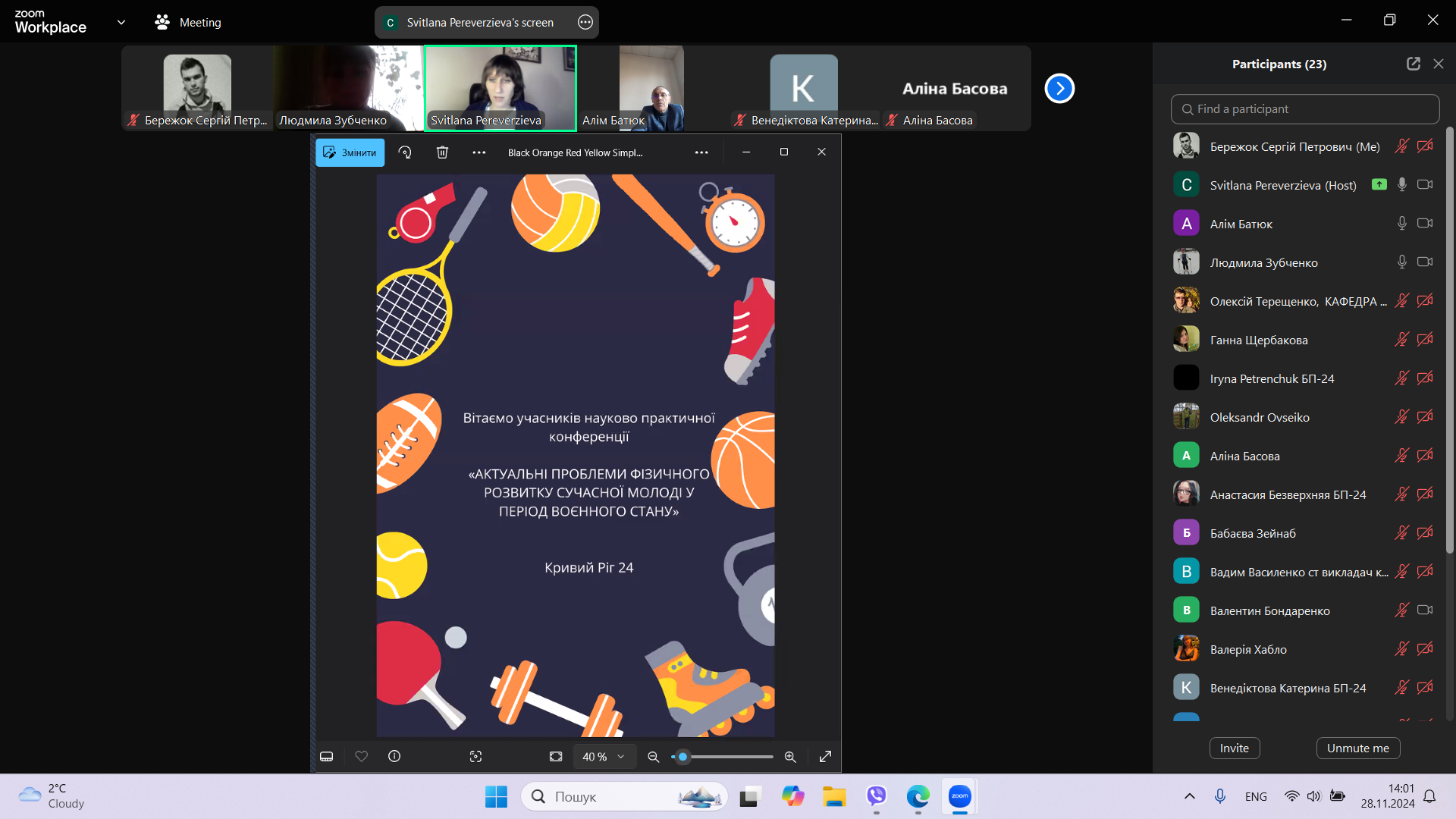Open screen share options ellipsis menu
This screenshot has height=819, width=1456.
click(585, 23)
